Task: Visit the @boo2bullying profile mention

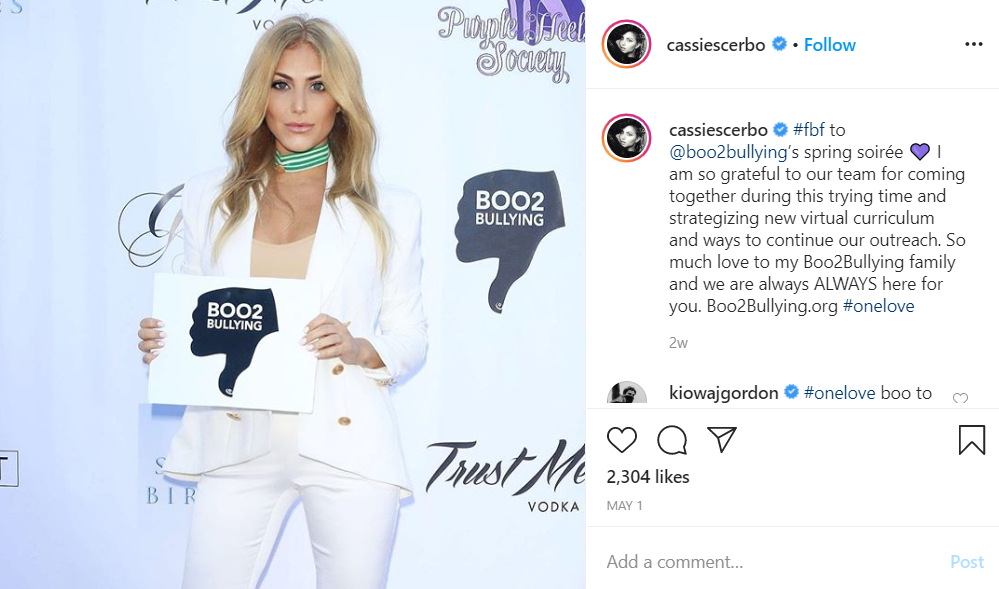Action: (728, 152)
